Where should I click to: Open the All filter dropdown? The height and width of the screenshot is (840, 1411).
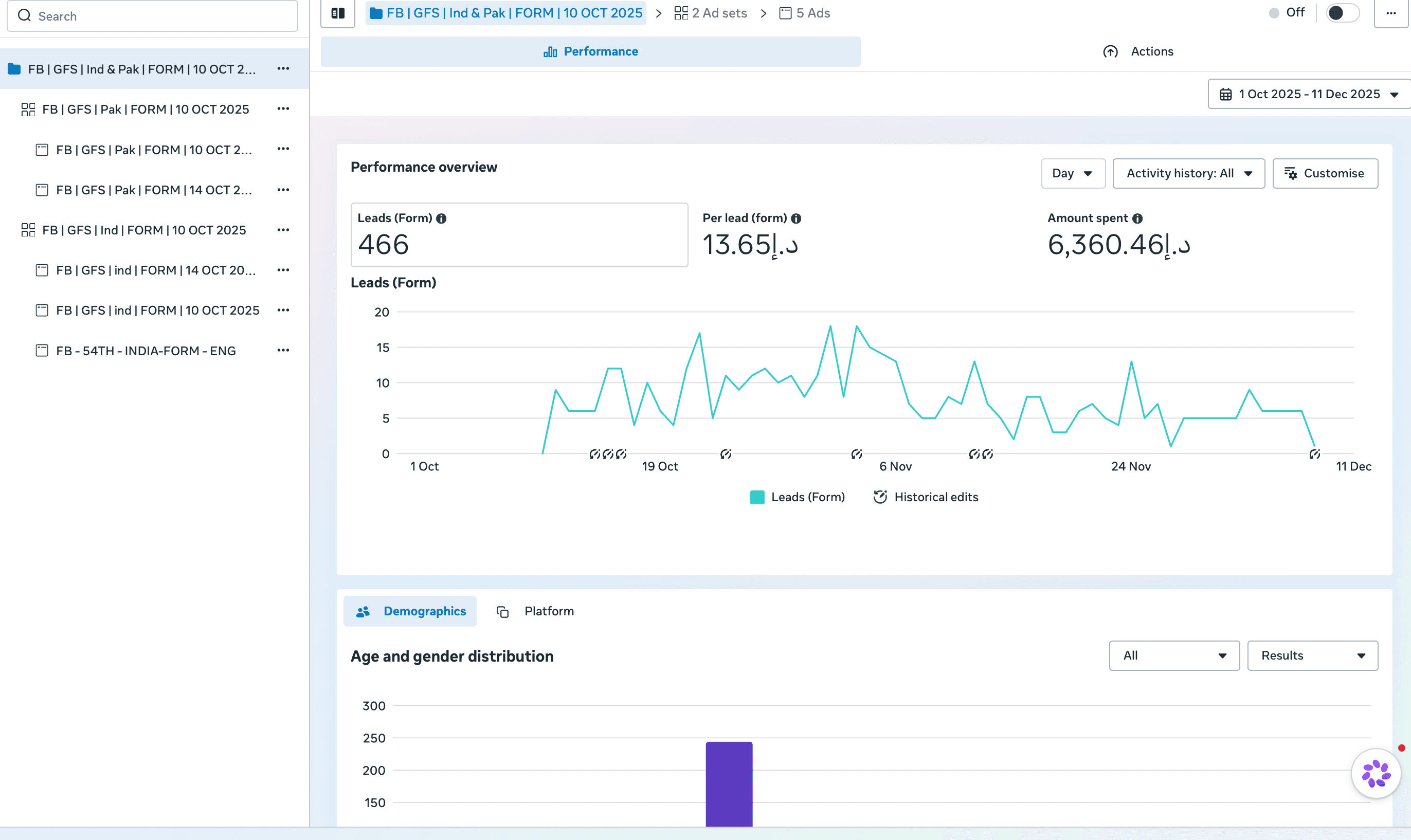point(1174,655)
